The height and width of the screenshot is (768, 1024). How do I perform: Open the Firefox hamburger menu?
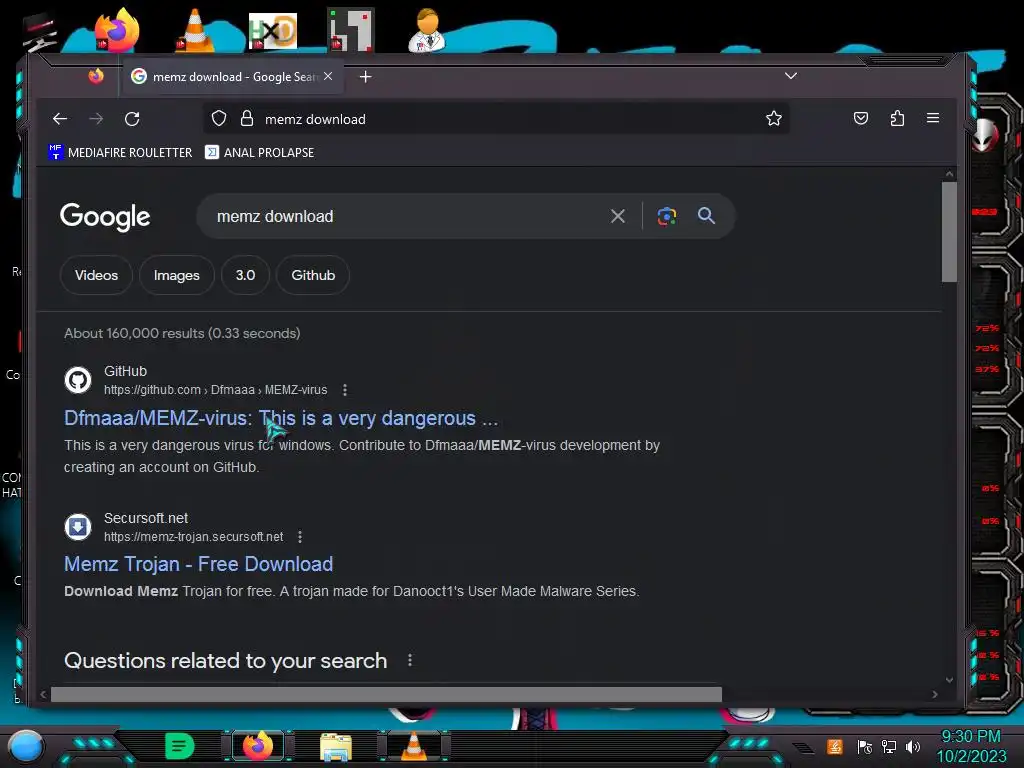point(933,118)
